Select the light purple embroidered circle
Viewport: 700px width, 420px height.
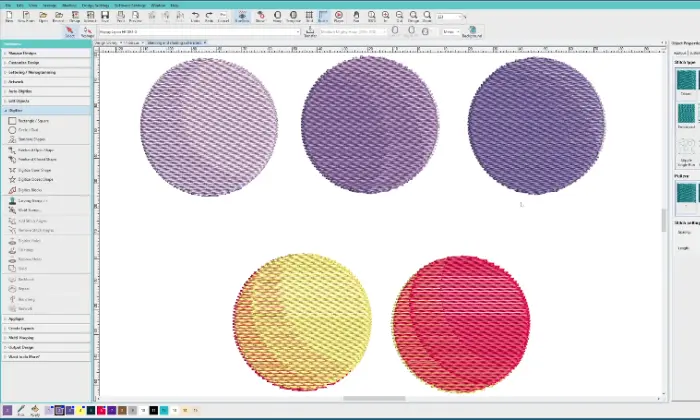(x=209, y=127)
